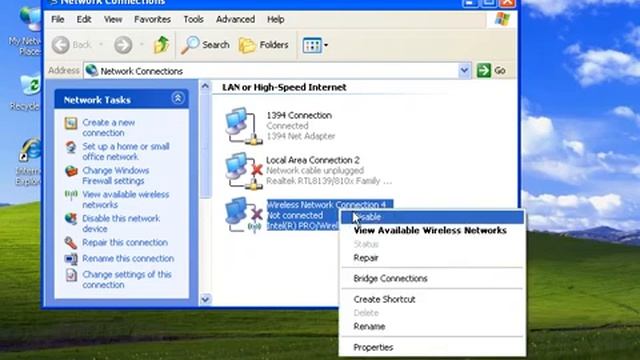
Task: Choose Create Shortcut in the context menu
Action: 432,299
